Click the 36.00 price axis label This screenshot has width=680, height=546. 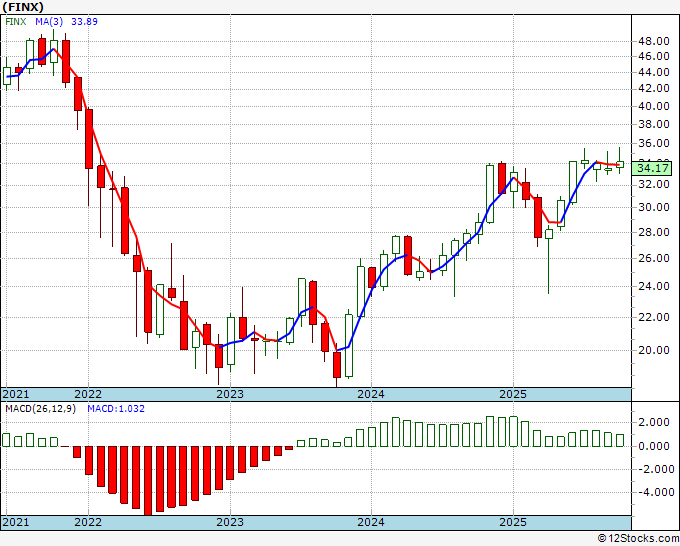click(x=654, y=144)
